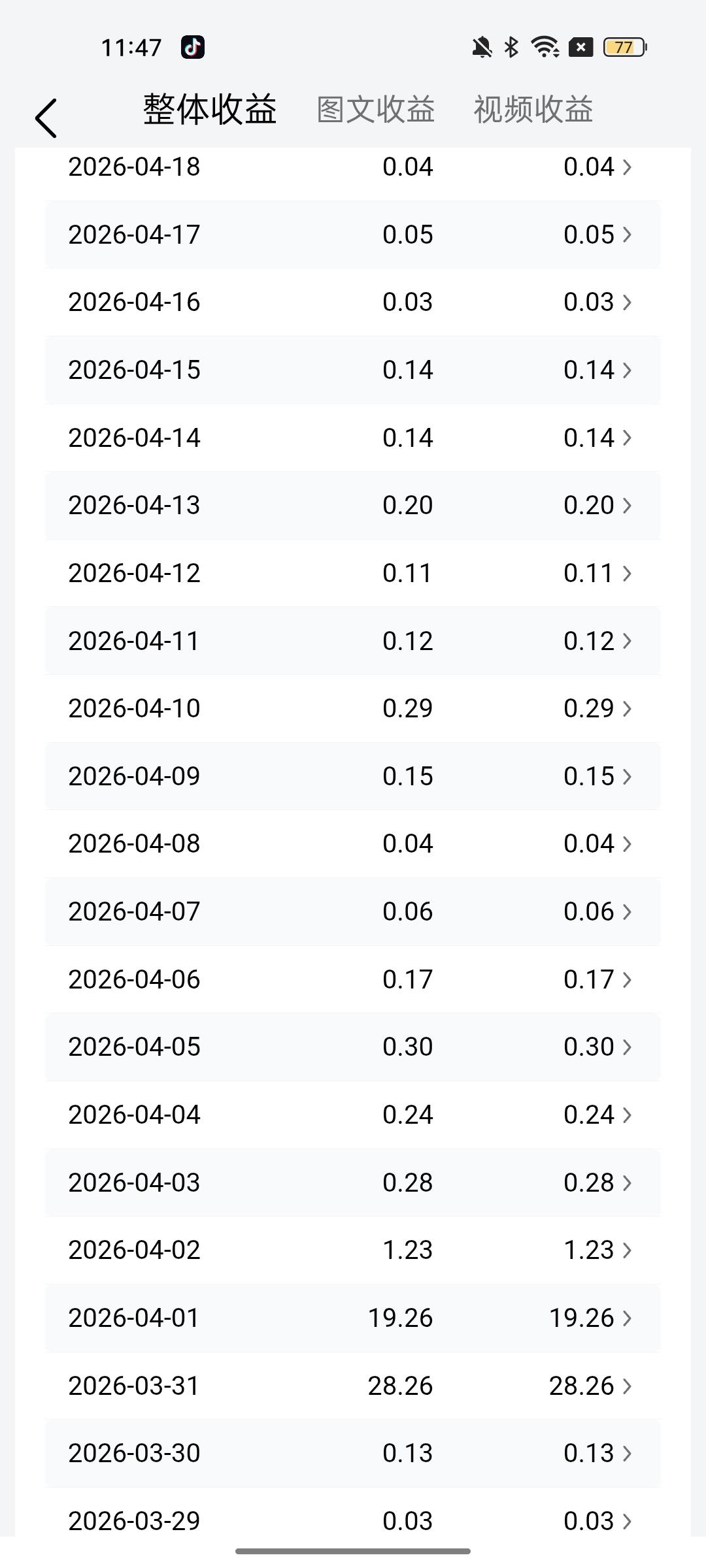706x1568 pixels.
Task: Tap the battery indicator icon
Action: coord(625,47)
